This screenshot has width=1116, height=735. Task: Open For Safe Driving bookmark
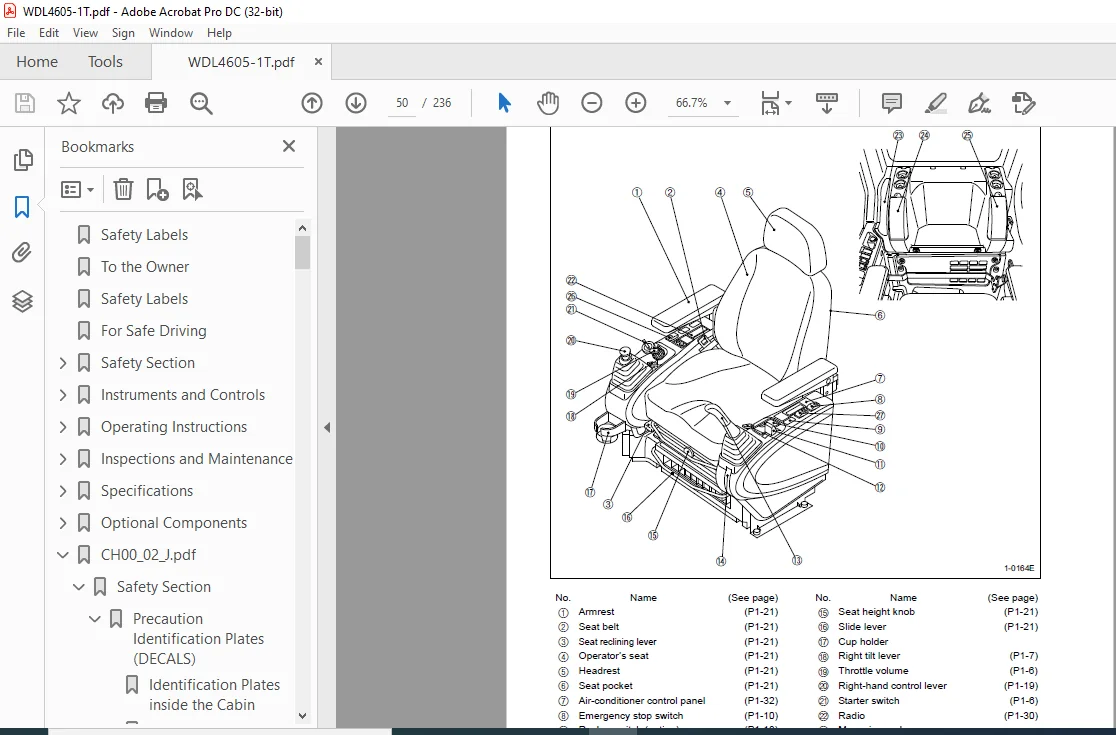(154, 331)
